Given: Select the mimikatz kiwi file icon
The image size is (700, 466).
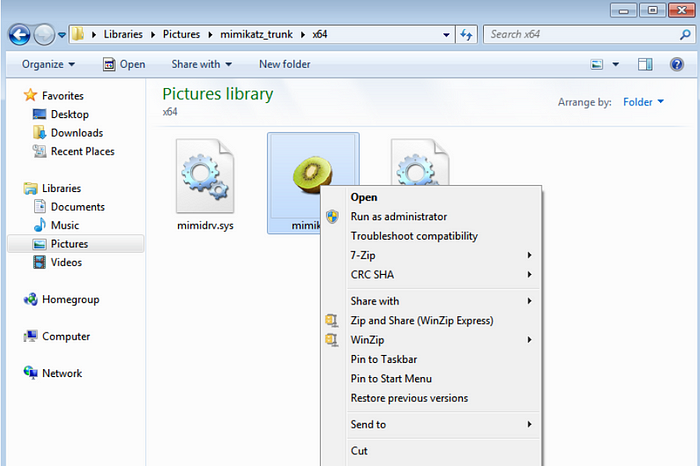Looking at the screenshot, I should click(312, 174).
